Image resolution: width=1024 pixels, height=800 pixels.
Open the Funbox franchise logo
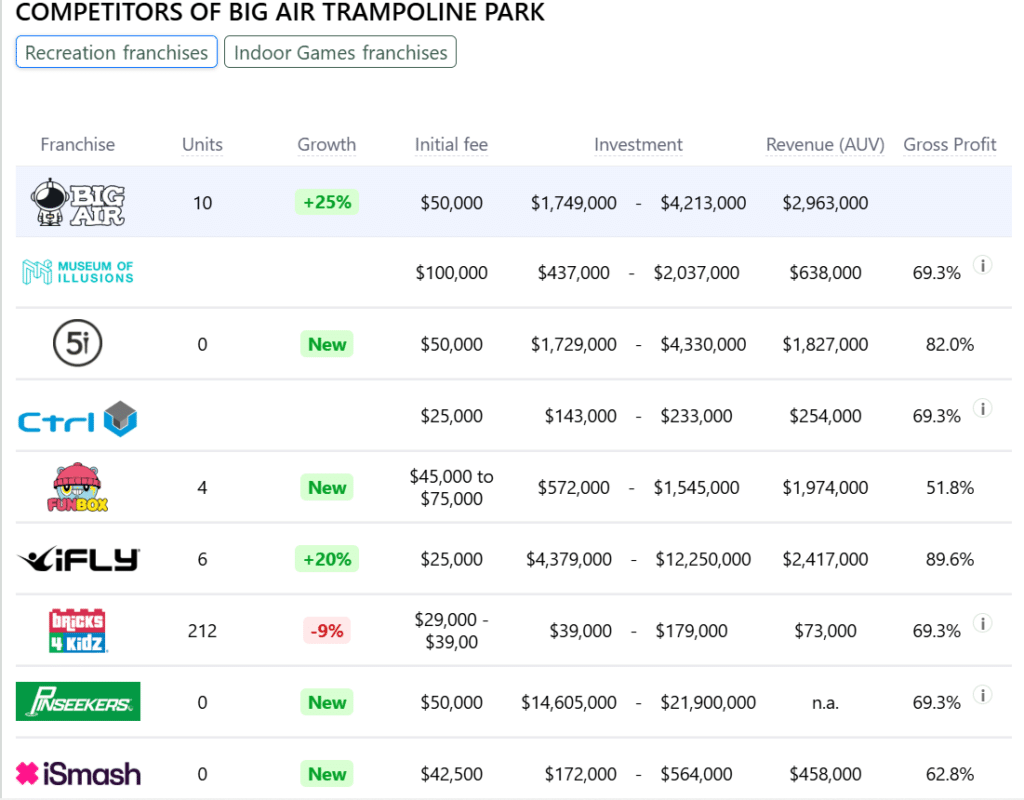(78, 487)
